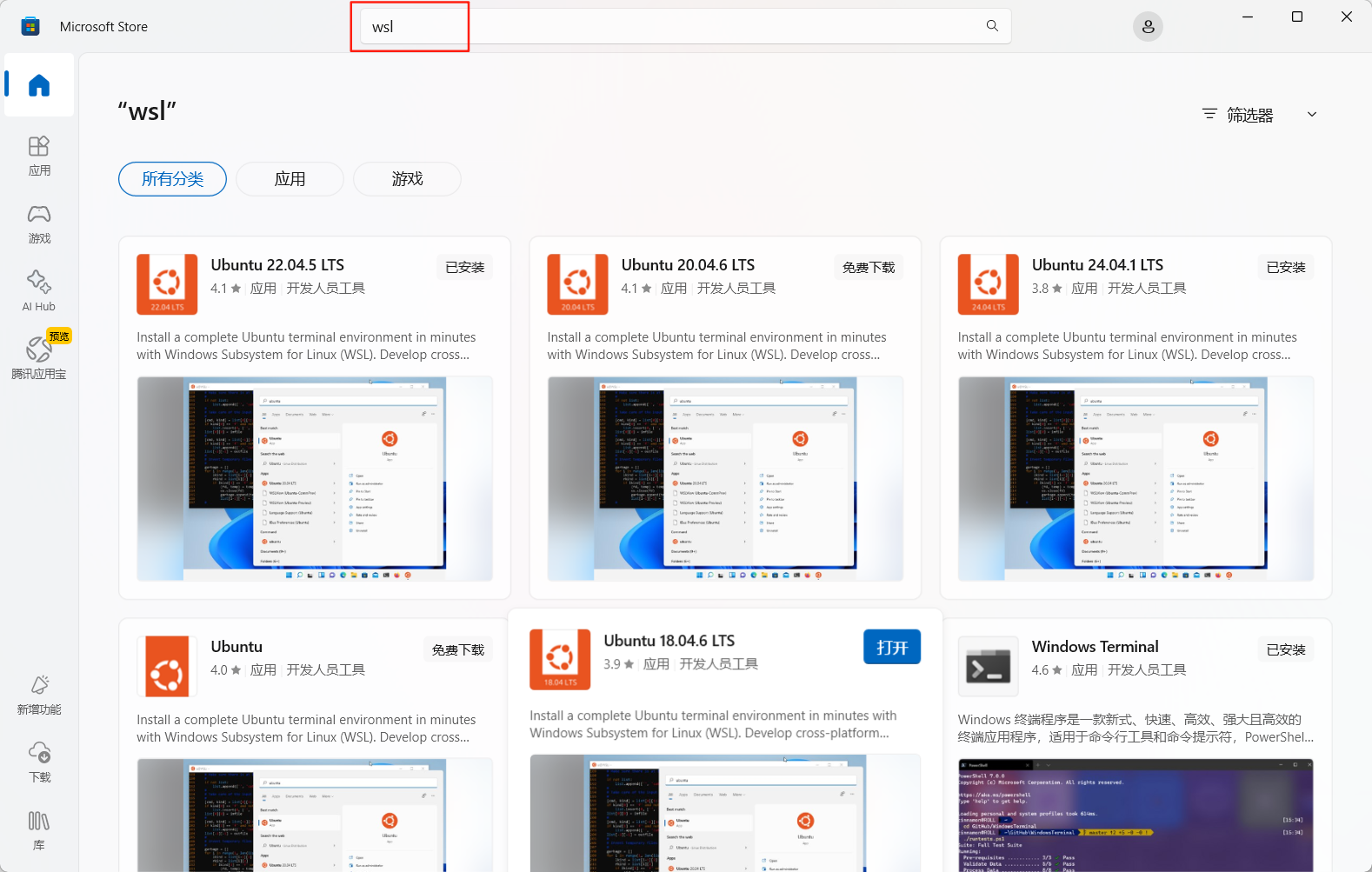The width and height of the screenshot is (1372, 872).
Task: Open 腾讯应用宝 in sidebar
Action: click(x=39, y=357)
